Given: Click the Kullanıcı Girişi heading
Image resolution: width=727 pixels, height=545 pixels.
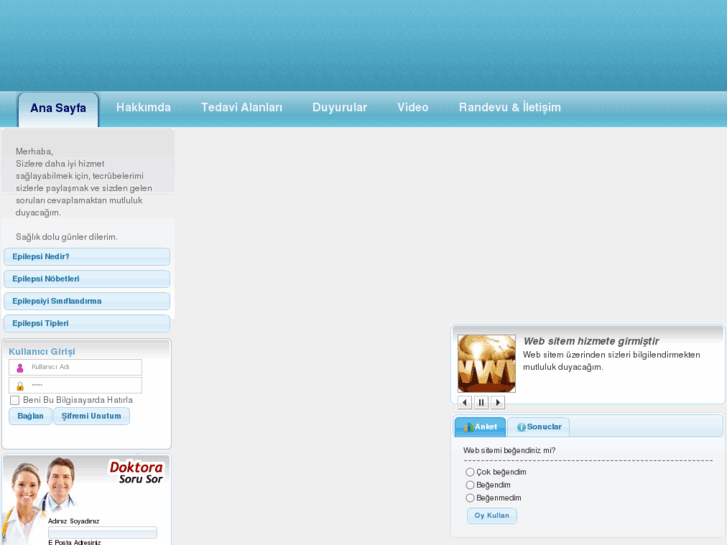Looking at the screenshot, I should point(42,352).
